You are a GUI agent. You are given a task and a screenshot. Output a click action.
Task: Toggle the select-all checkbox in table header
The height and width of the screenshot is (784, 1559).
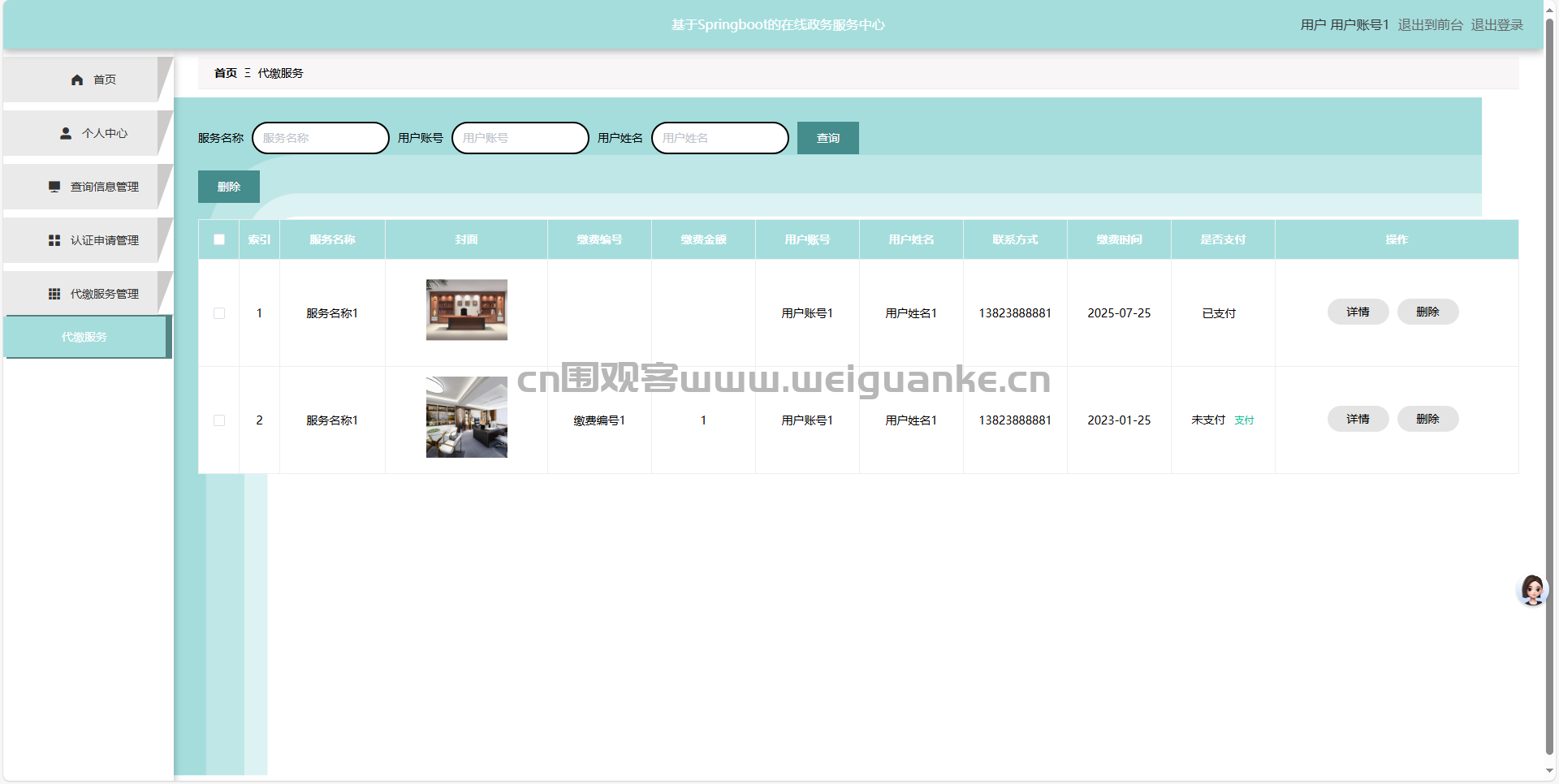click(x=219, y=239)
